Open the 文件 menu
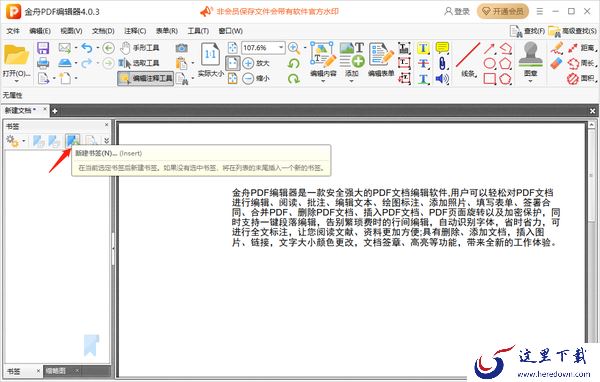The height and width of the screenshot is (382, 600). click(13, 31)
